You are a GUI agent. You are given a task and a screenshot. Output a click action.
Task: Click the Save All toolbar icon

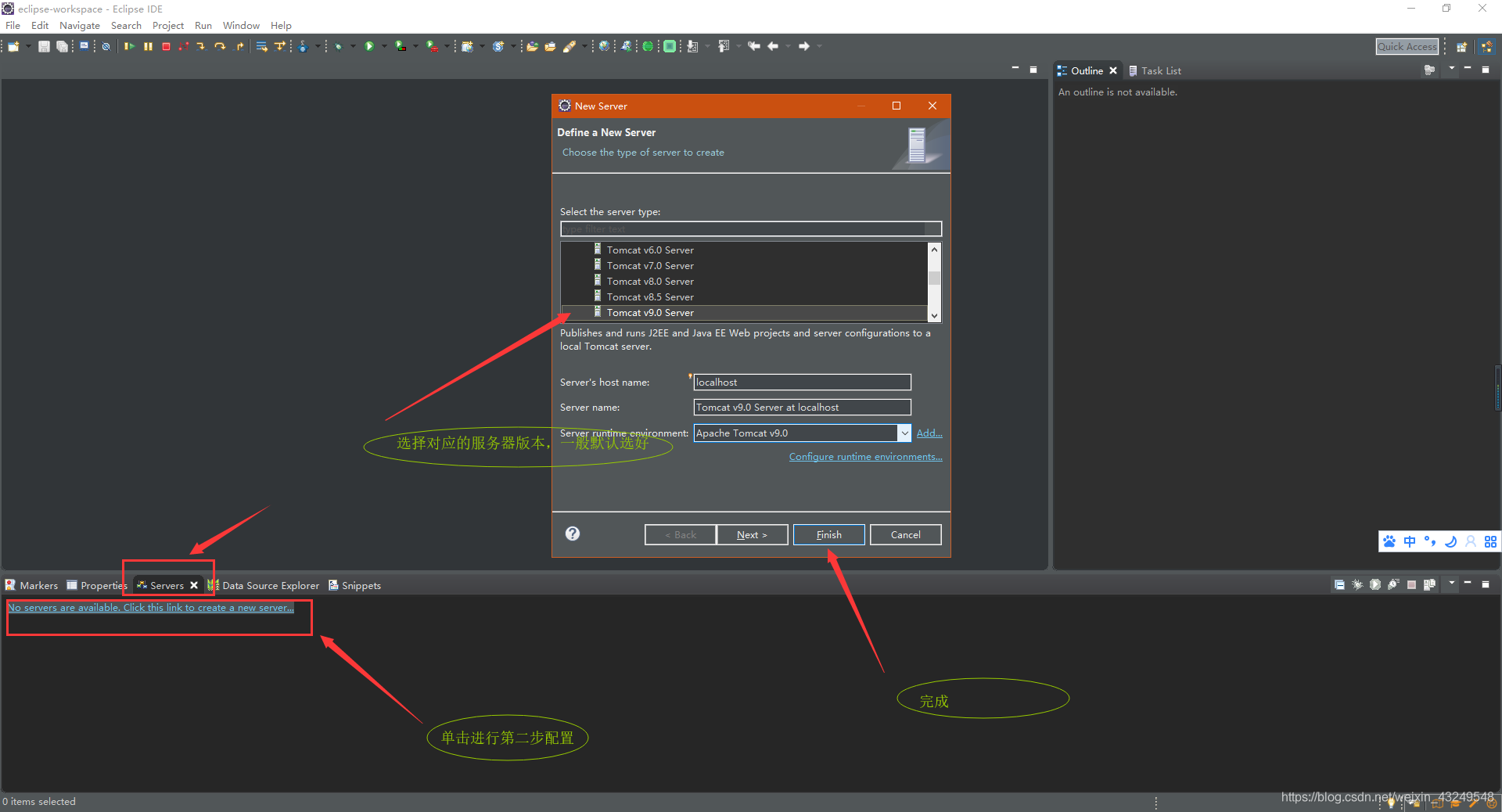point(62,46)
